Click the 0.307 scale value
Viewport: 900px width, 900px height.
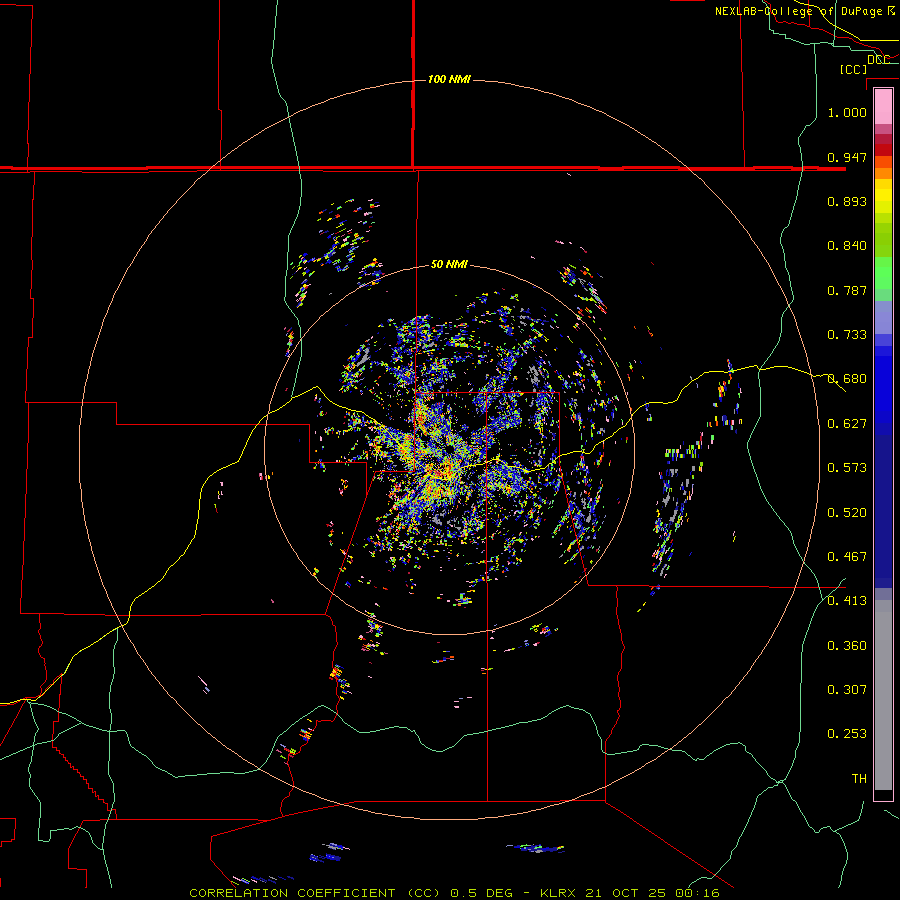pos(847,690)
